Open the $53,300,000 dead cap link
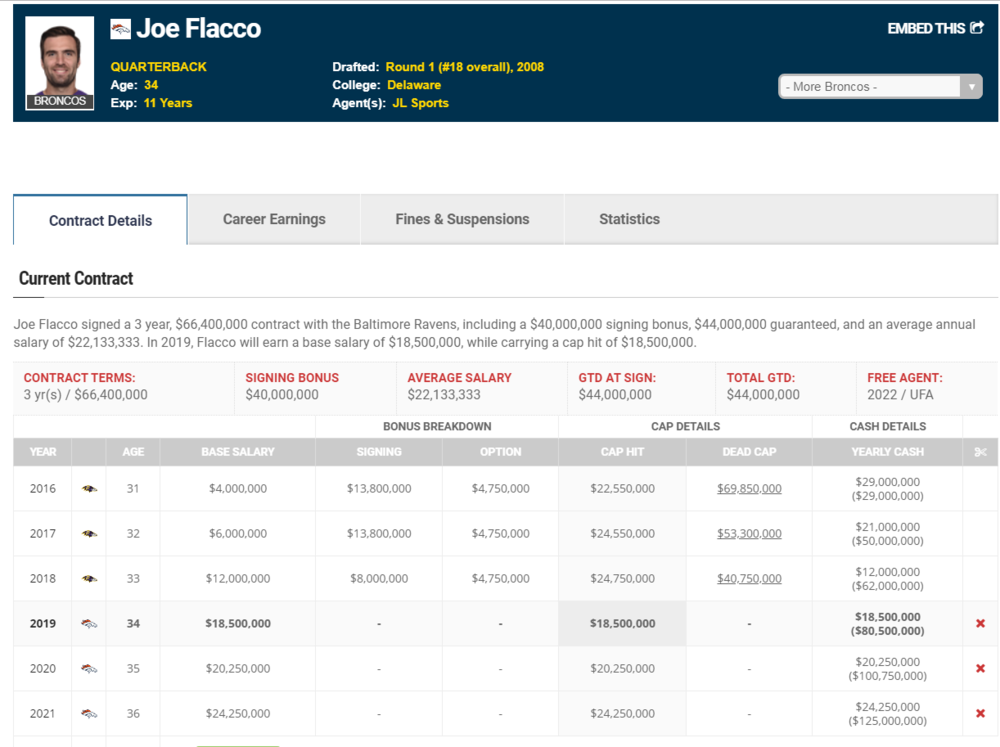Screen dimensions: 1000x747 click(749, 534)
